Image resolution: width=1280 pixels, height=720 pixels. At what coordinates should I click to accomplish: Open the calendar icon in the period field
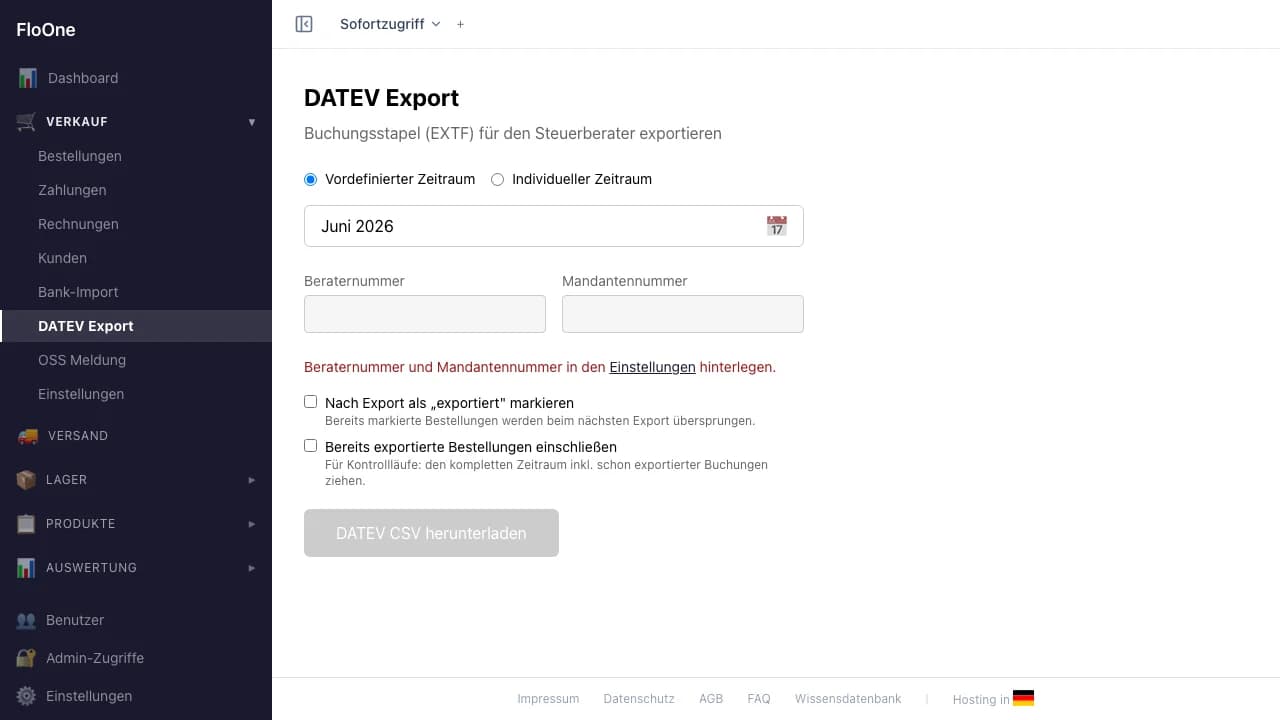coord(777,226)
